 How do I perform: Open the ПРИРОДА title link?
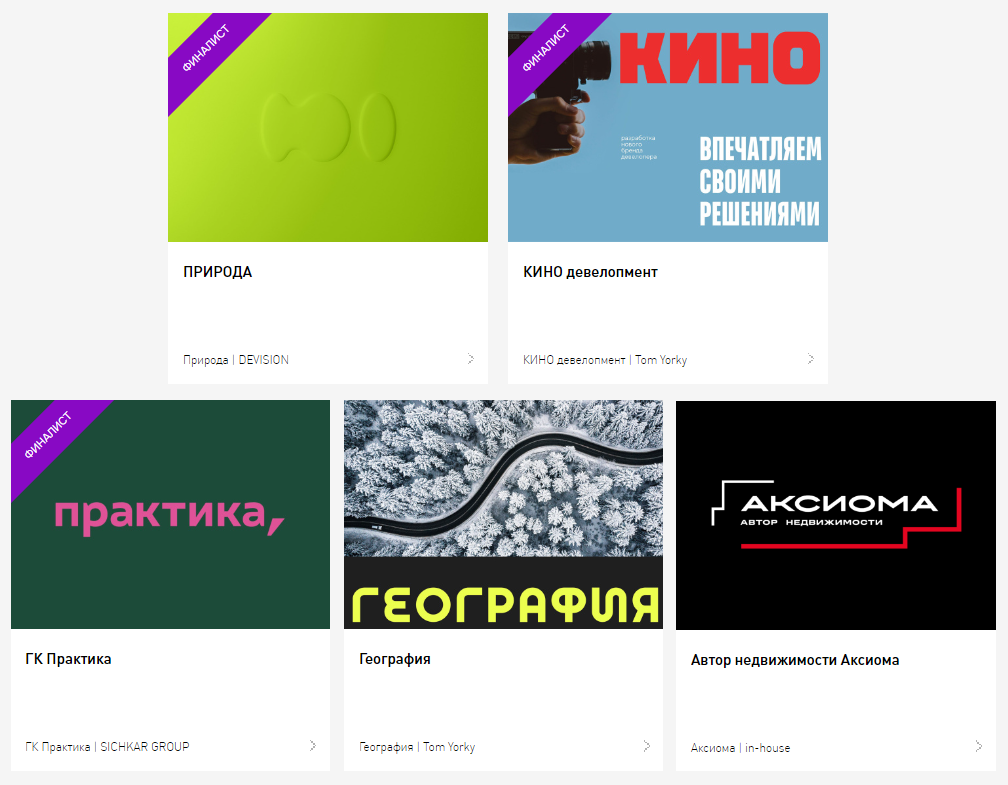[217, 272]
